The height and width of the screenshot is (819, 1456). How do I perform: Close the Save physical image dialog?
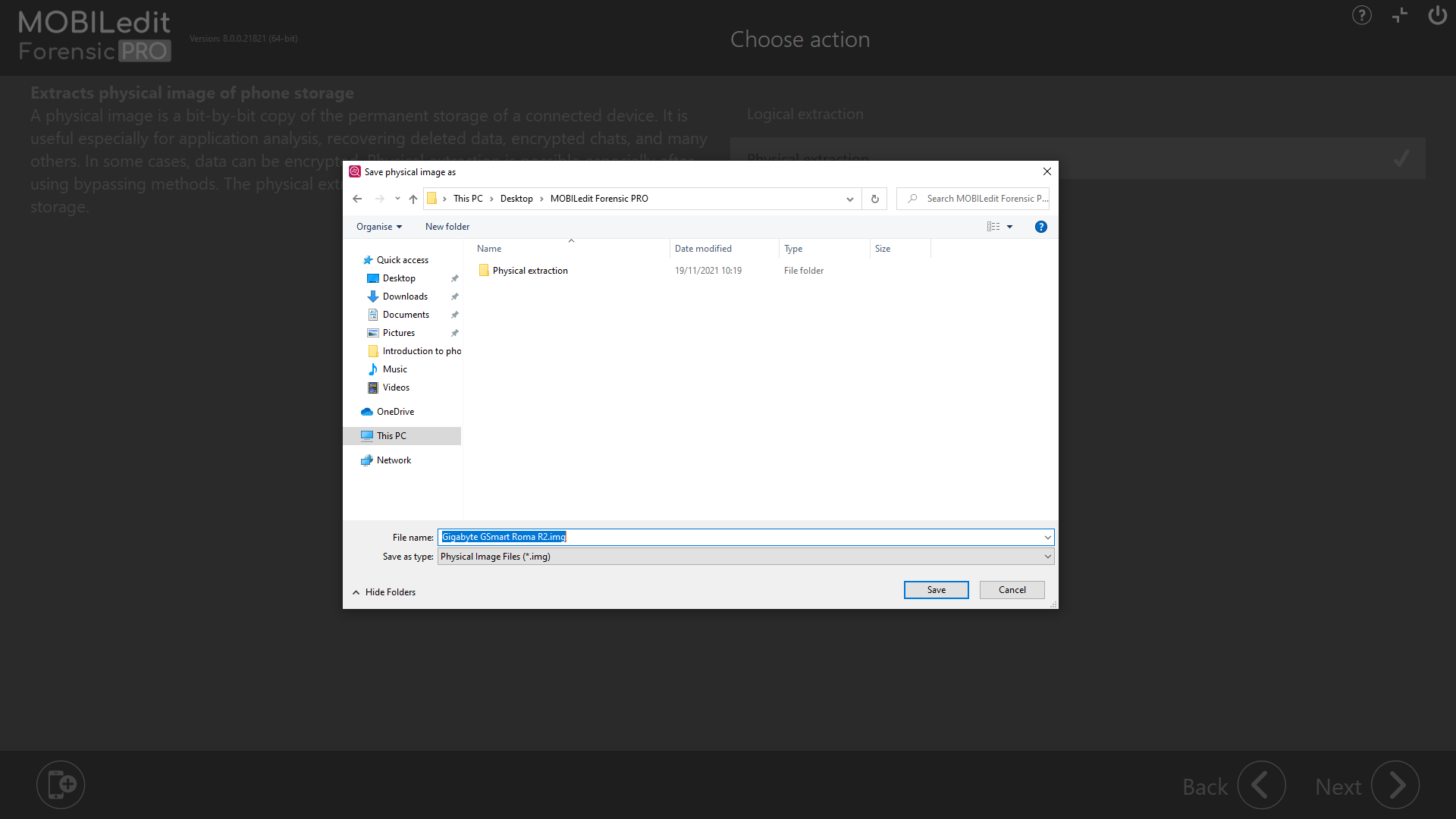click(1047, 172)
